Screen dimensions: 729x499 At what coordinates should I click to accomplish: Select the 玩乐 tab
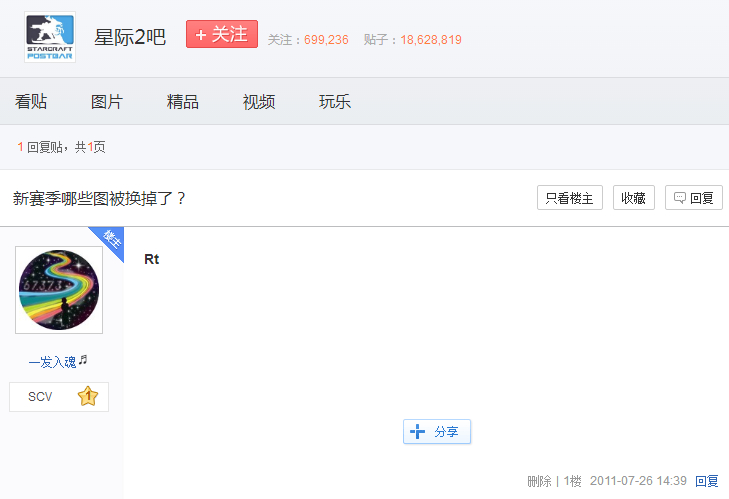pos(335,101)
